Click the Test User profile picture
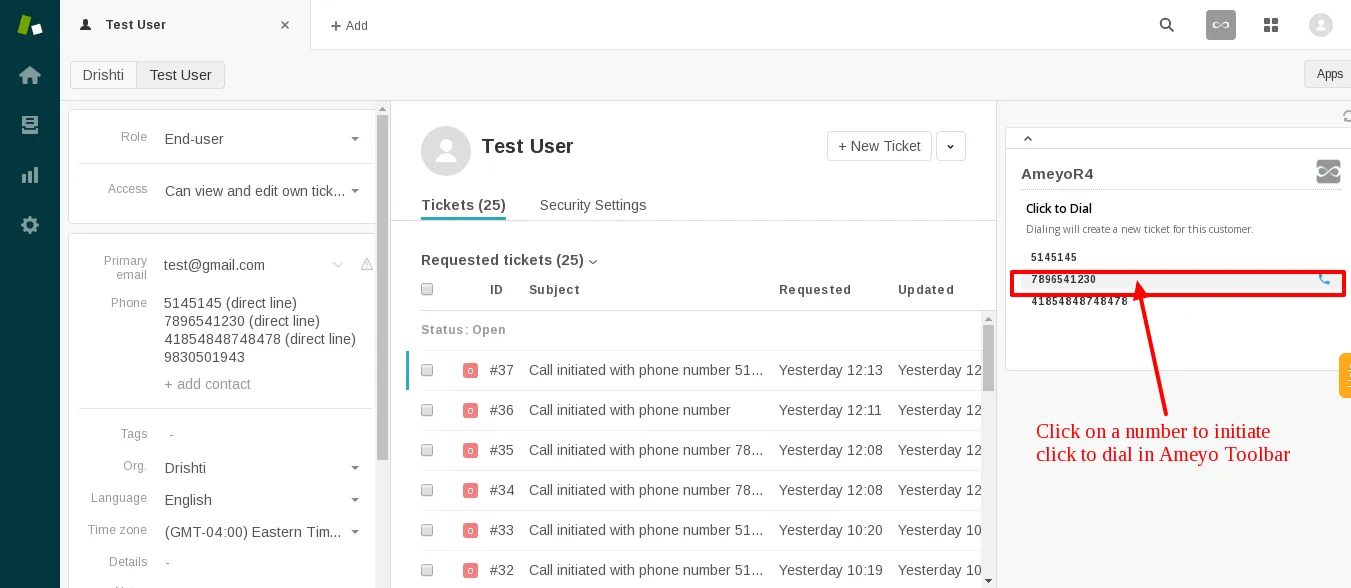The image size is (1351, 588). 446,151
